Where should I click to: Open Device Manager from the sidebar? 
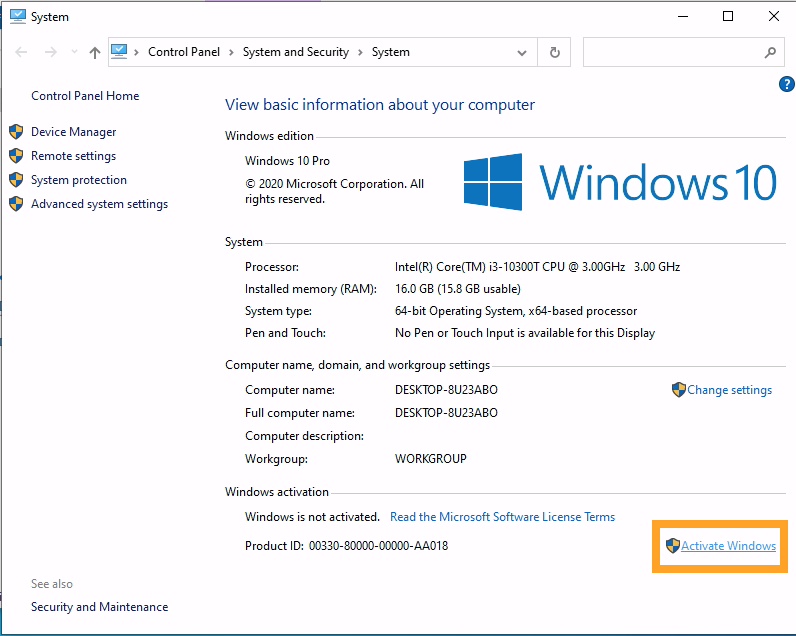click(73, 132)
